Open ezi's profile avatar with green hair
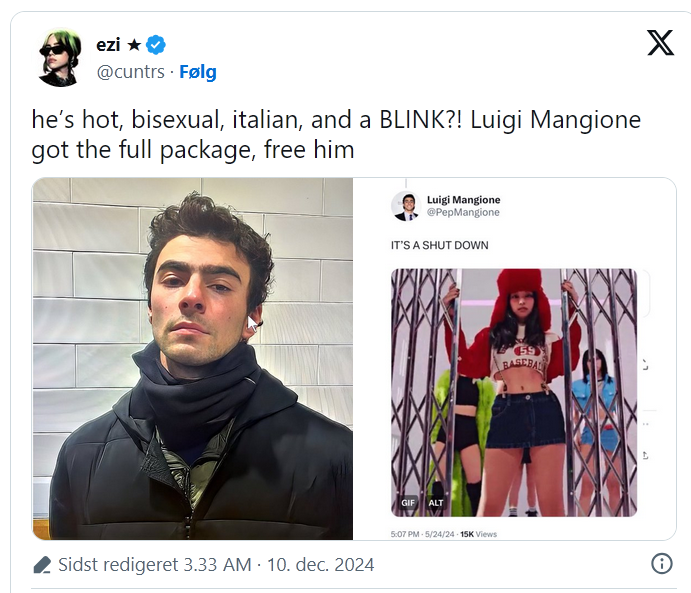The width and height of the screenshot is (691, 593). click(x=60, y=57)
